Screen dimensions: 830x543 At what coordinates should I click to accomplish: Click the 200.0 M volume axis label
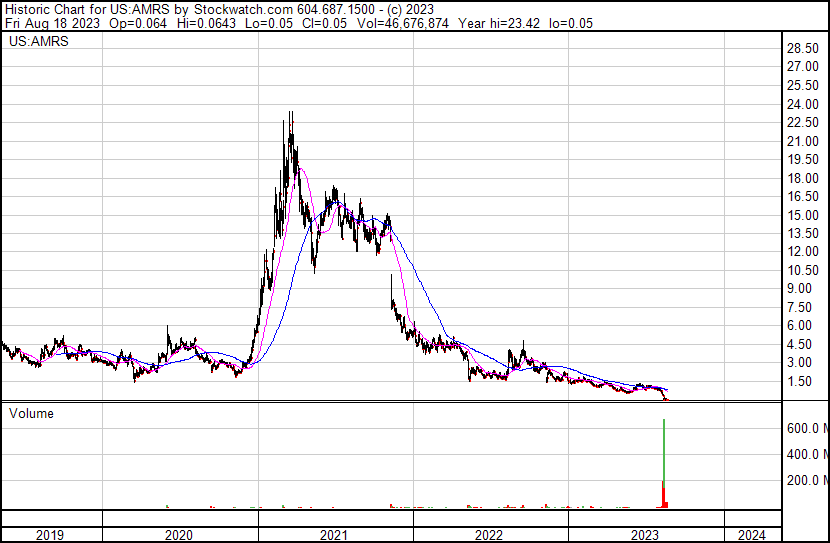pos(802,481)
